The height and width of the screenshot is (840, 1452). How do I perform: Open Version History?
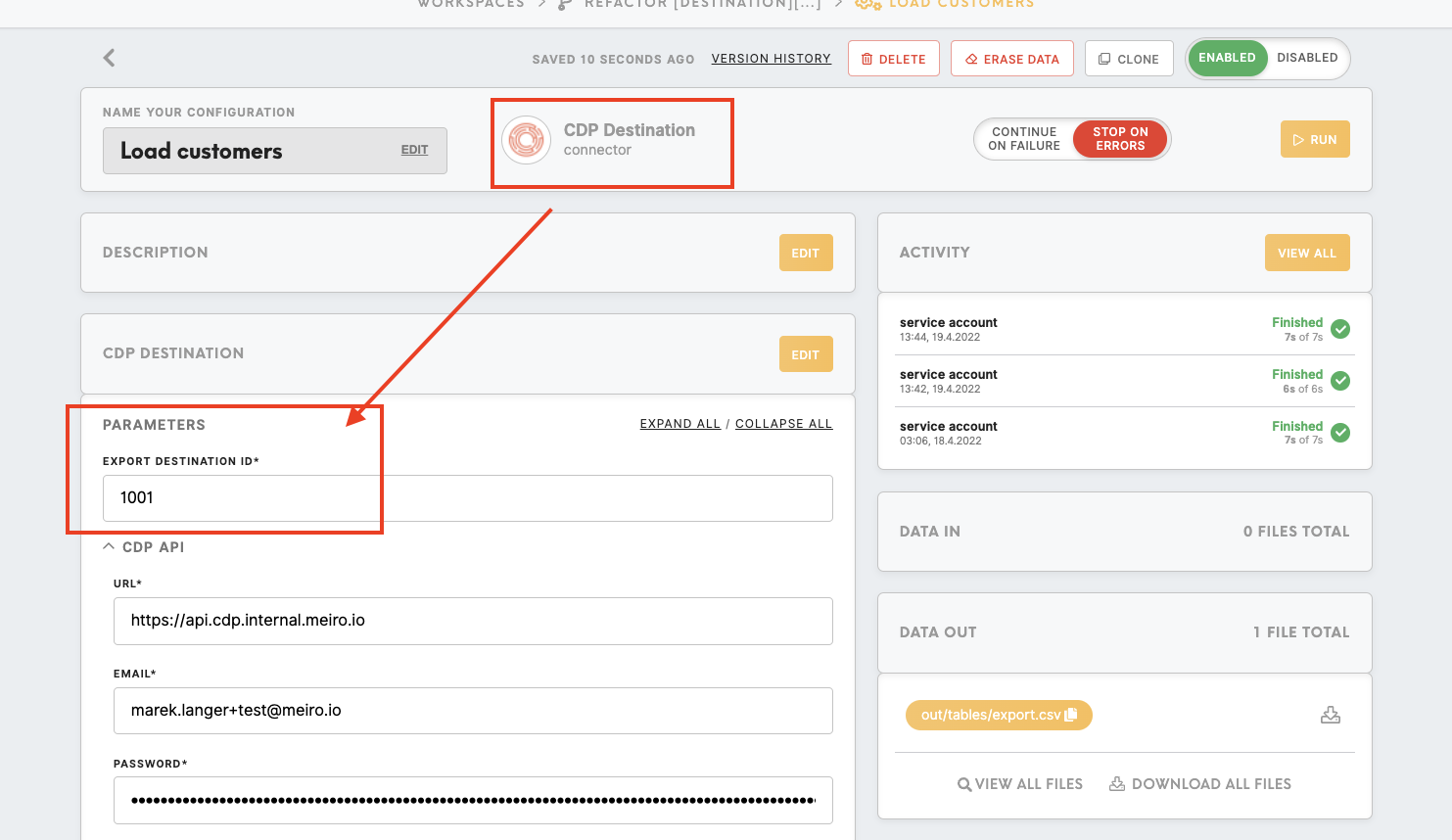click(x=771, y=59)
